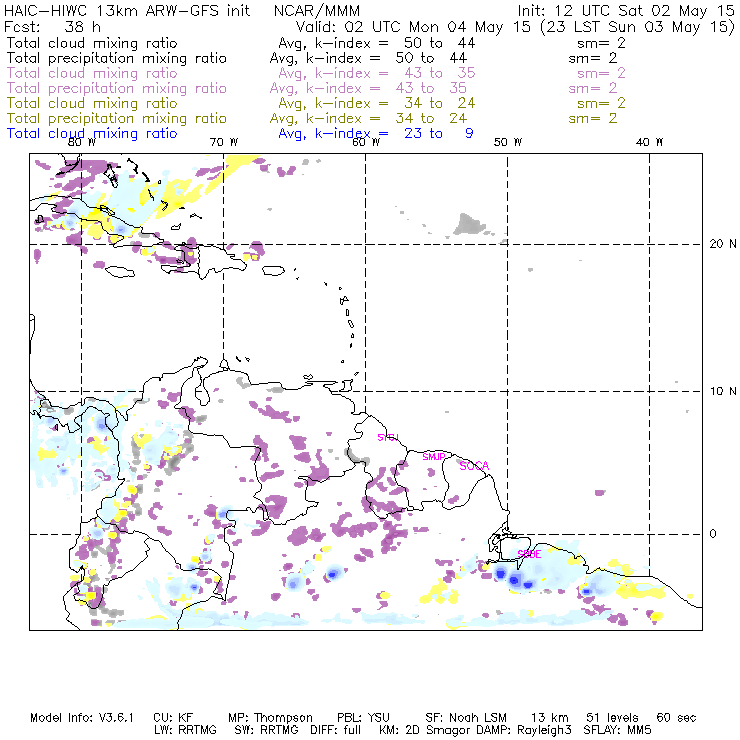Click the '50 W' longitude label

[x=508, y=142]
